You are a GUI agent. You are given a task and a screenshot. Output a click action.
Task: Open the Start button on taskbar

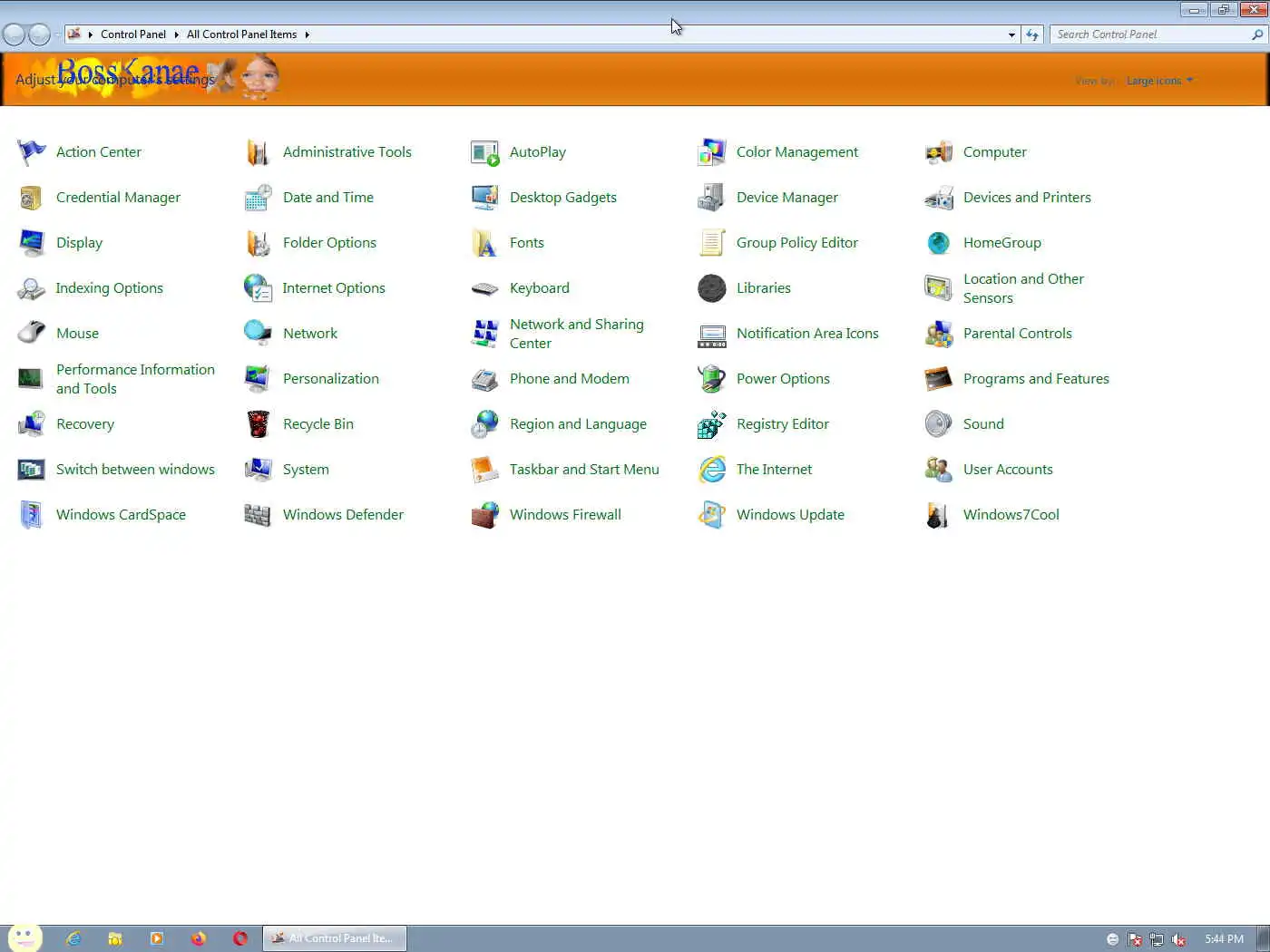[x=24, y=937]
